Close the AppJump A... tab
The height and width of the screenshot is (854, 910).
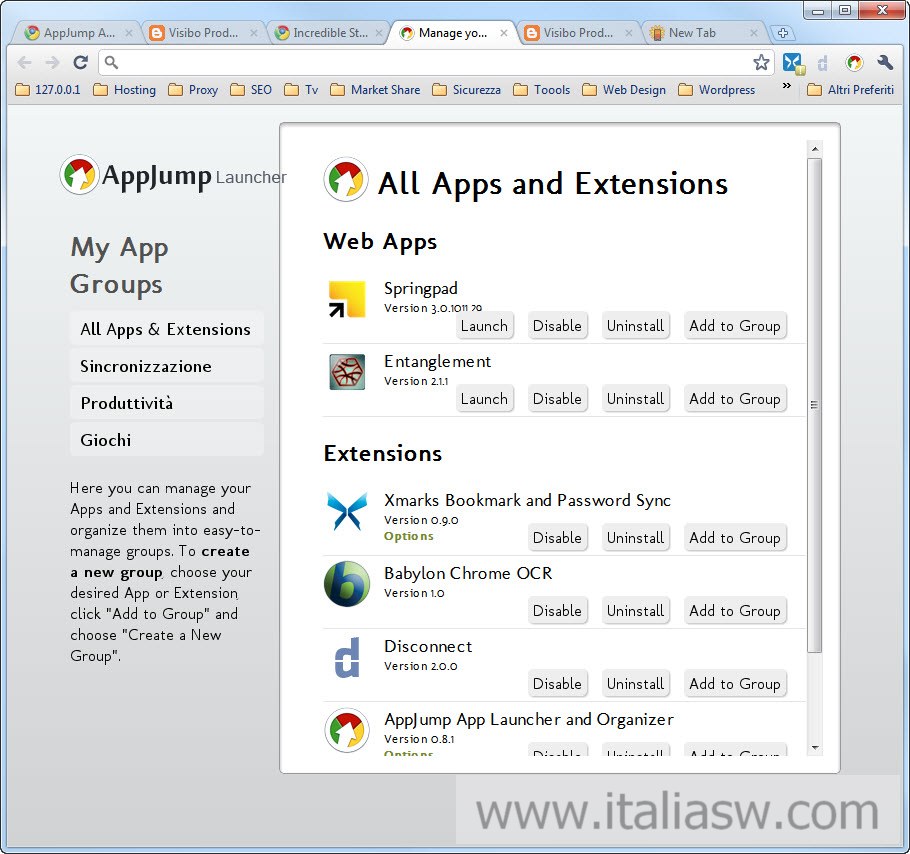[129, 33]
